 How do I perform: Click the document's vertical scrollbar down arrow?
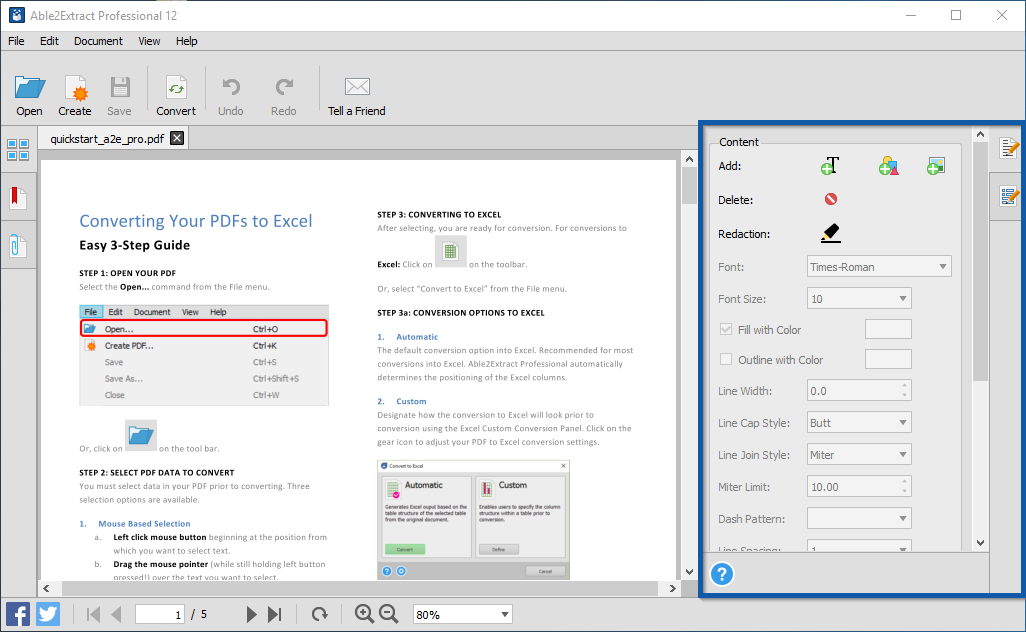click(689, 571)
